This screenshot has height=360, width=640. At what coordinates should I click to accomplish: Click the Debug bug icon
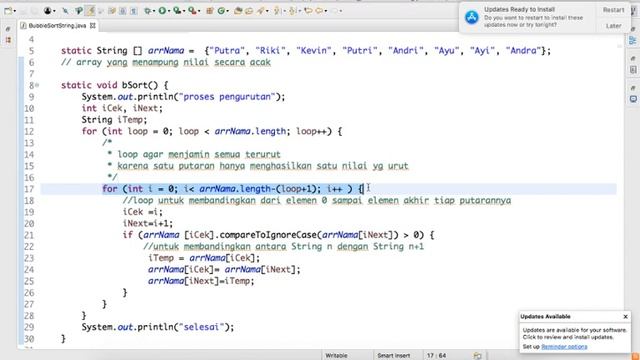coord(147,11)
